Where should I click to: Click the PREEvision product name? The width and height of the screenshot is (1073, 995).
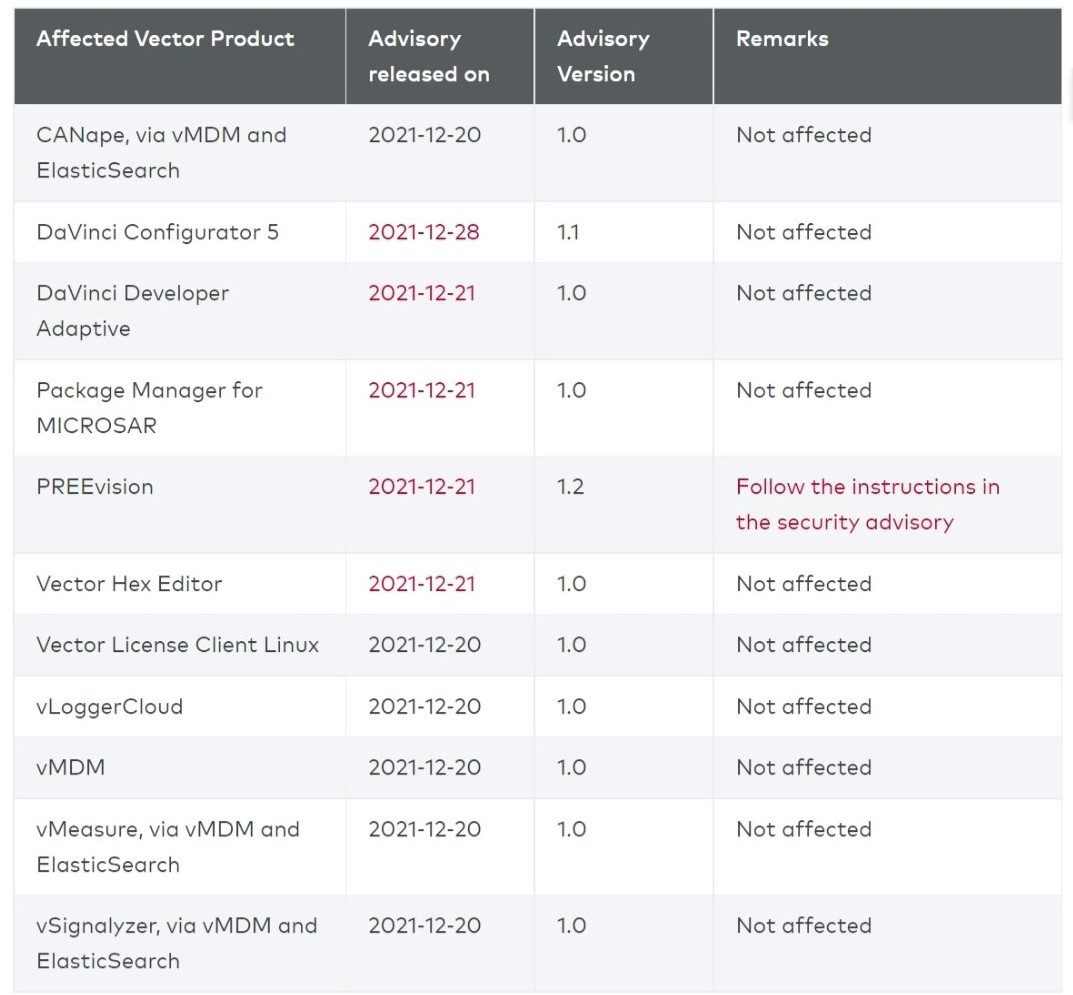(94, 487)
